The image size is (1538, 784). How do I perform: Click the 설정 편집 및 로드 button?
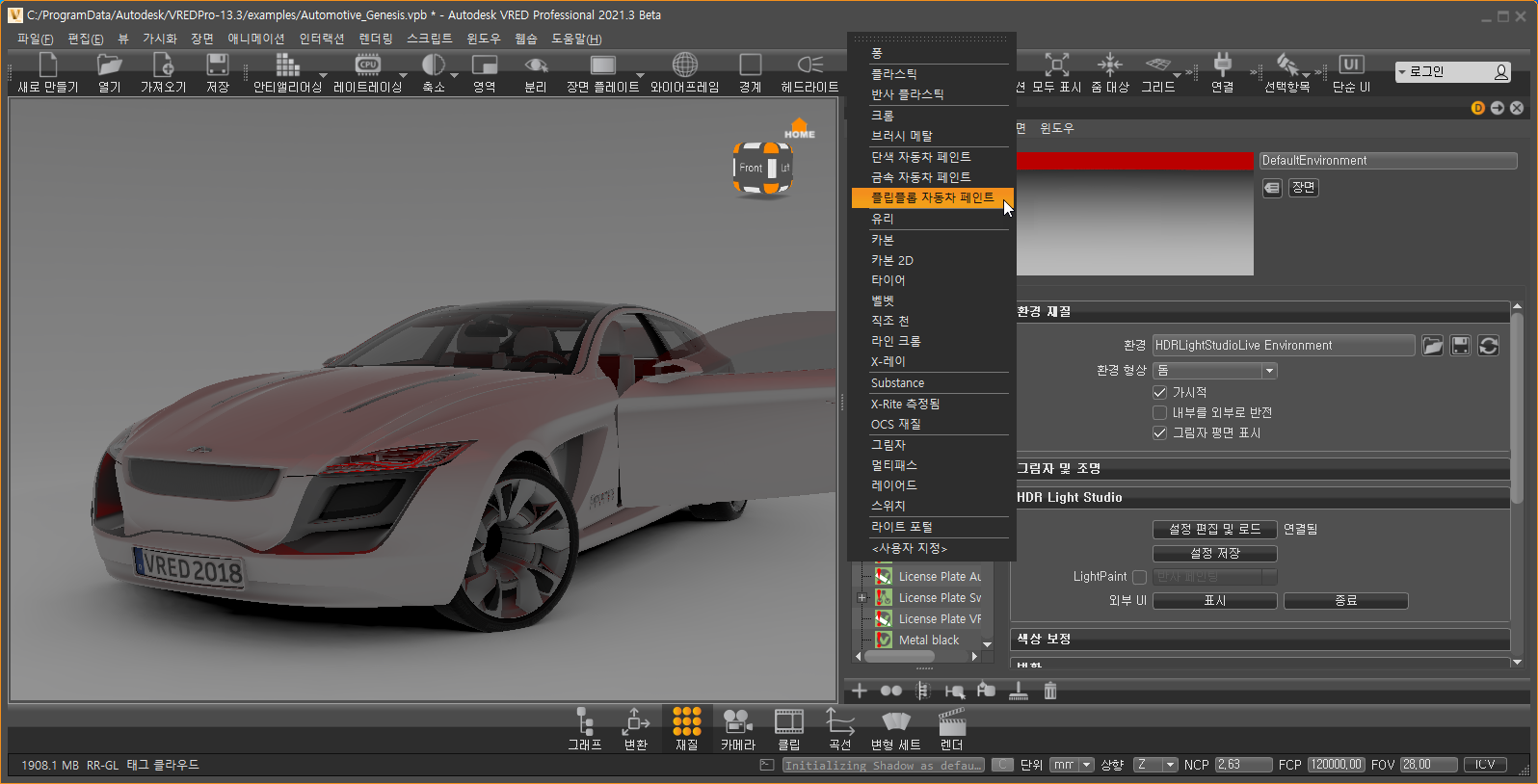click(x=1214, y=529)
